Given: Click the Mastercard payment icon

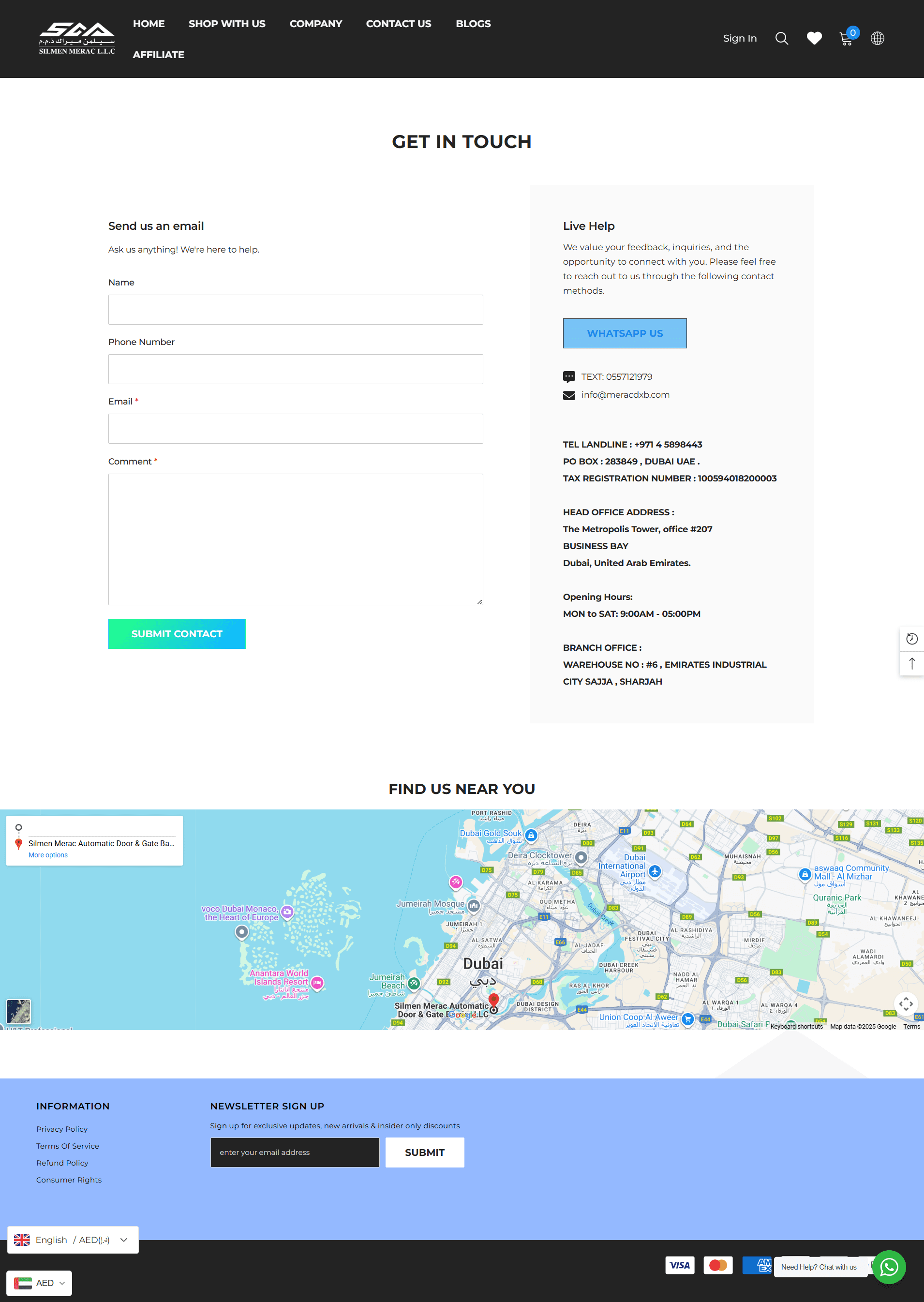Looking at the screenshot, I should click(718, 1265).
